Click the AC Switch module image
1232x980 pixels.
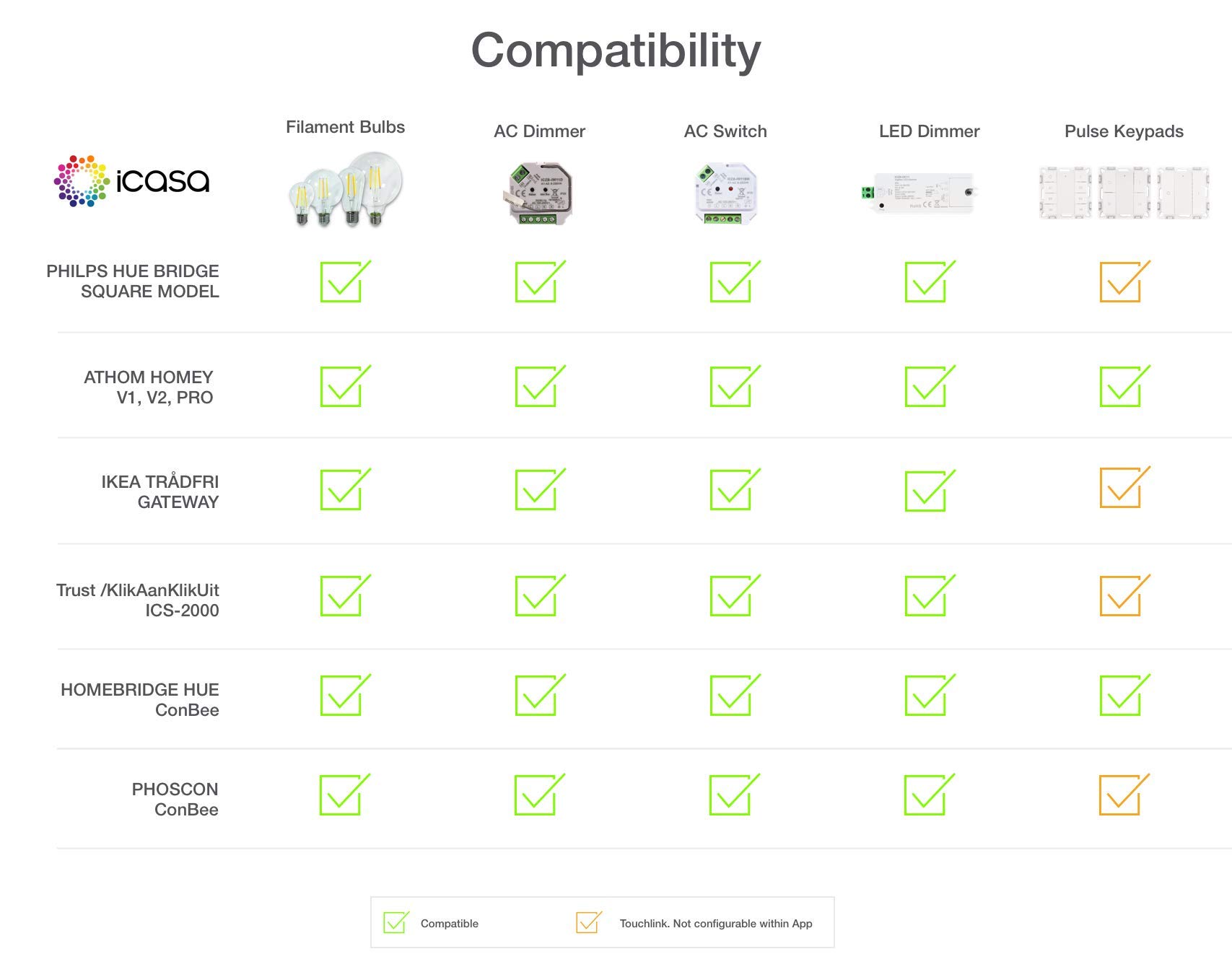pyautogui.click(x=726, y=193)
